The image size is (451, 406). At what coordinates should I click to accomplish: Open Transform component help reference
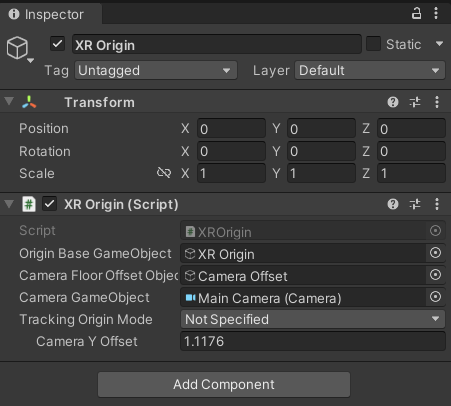pos(393,102)
